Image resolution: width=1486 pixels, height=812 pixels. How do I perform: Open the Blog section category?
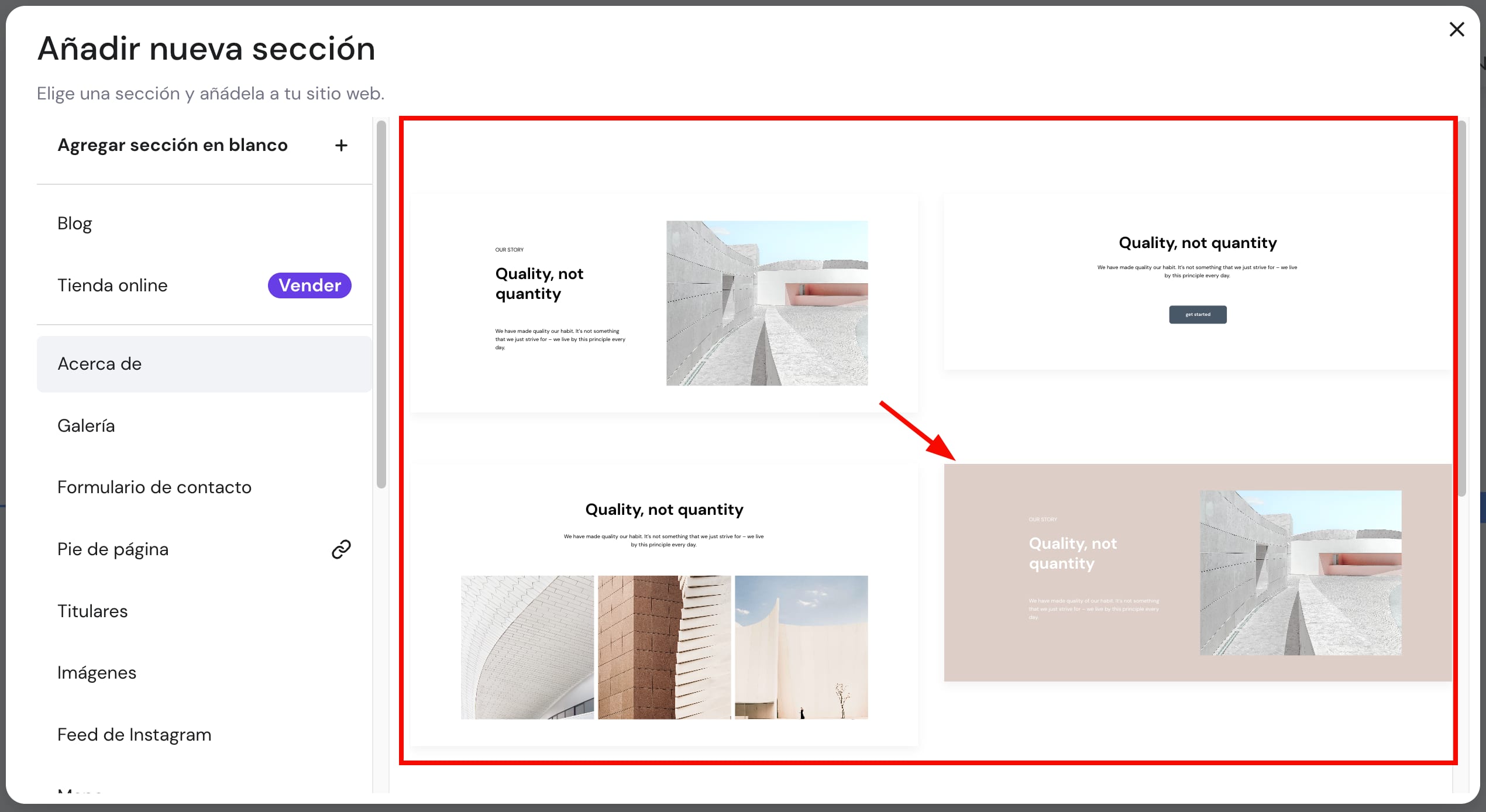click(x=75, y=223)
